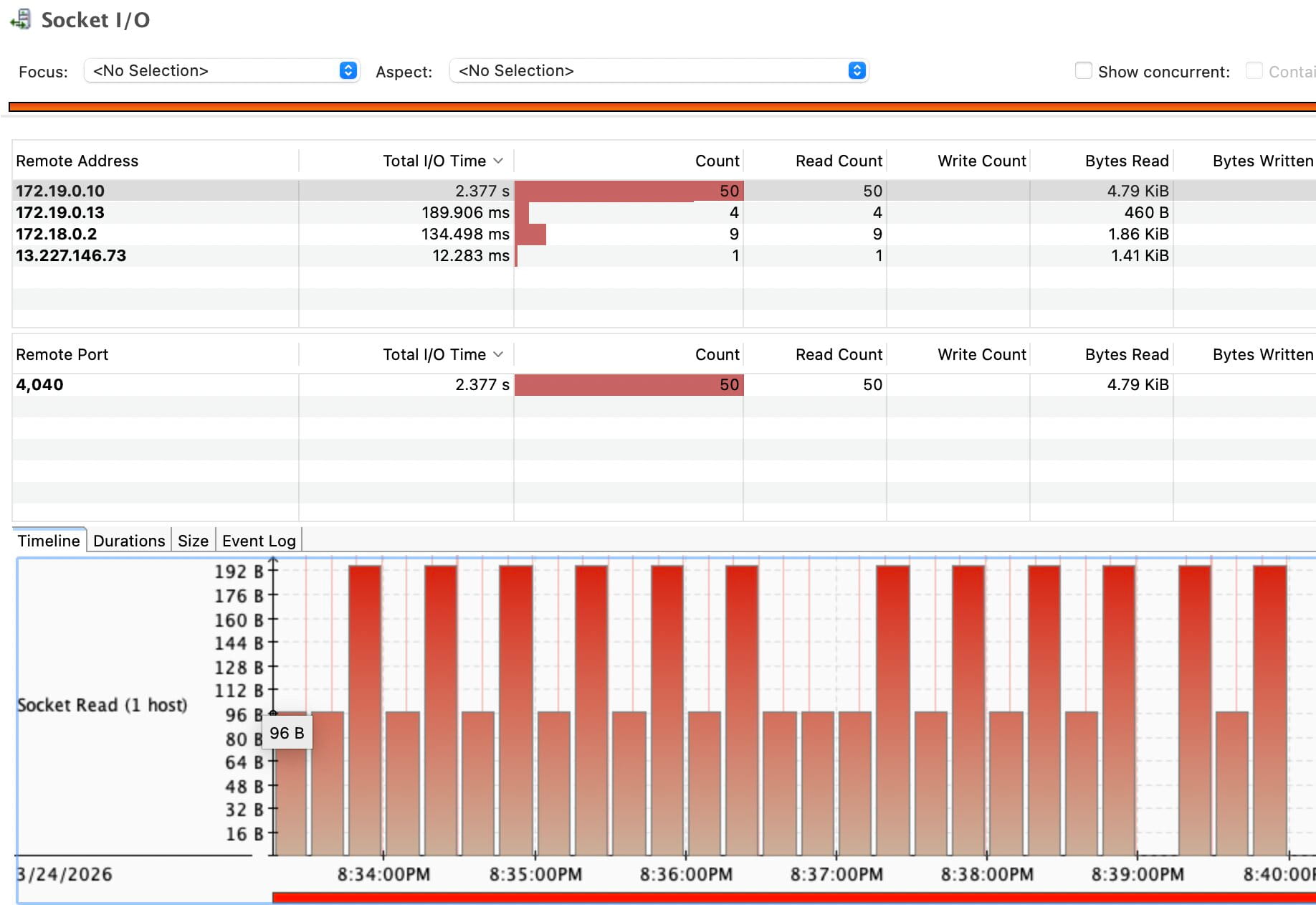Sort the Remote Address table by Read Count
1316x905 pixels.
pos(839,161)
